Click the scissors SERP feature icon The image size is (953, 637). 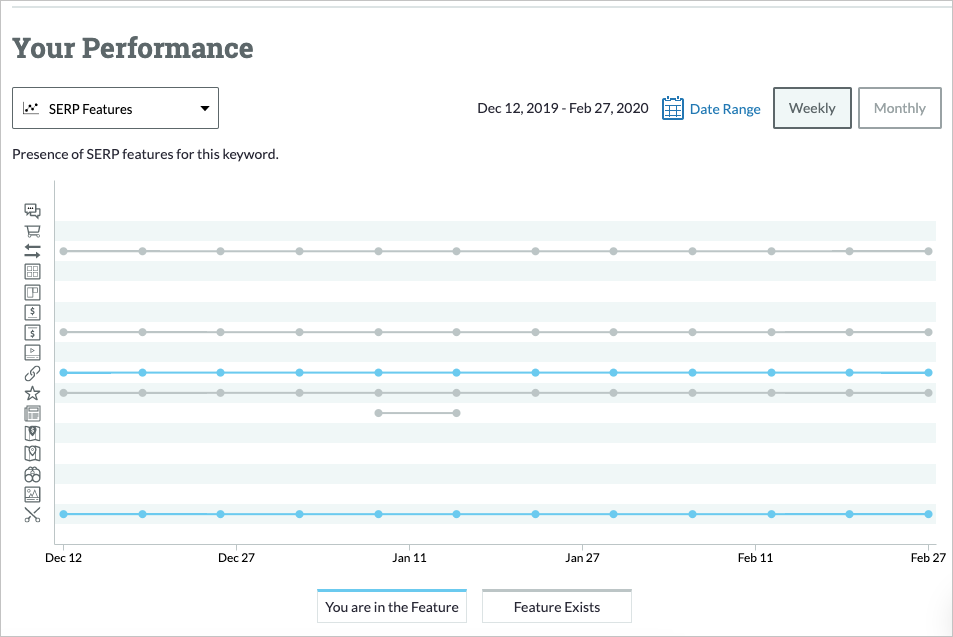(x=32, y=514)
